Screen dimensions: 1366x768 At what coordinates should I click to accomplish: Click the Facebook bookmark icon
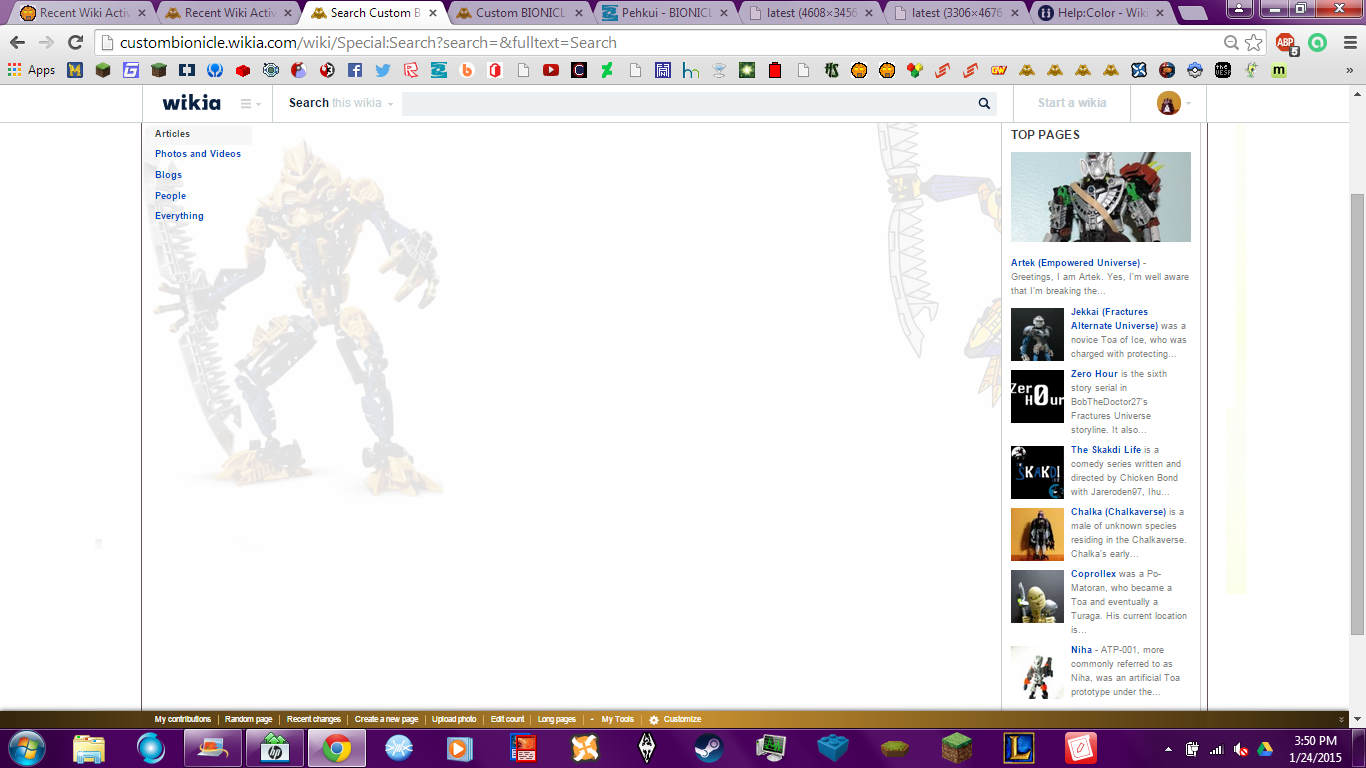355,70
